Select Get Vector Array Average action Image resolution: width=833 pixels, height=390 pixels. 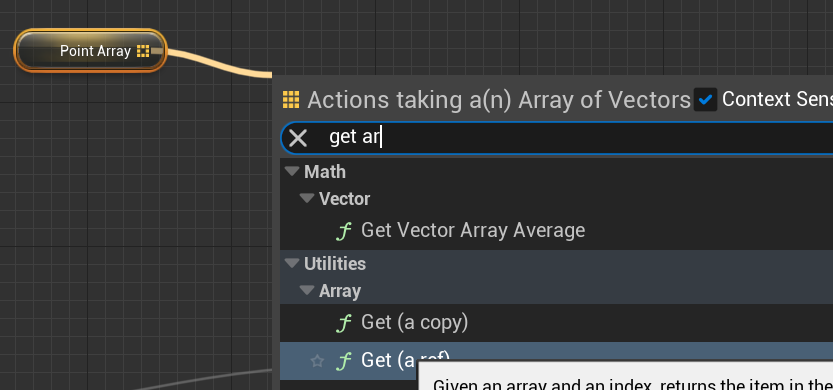pos(472,230)
